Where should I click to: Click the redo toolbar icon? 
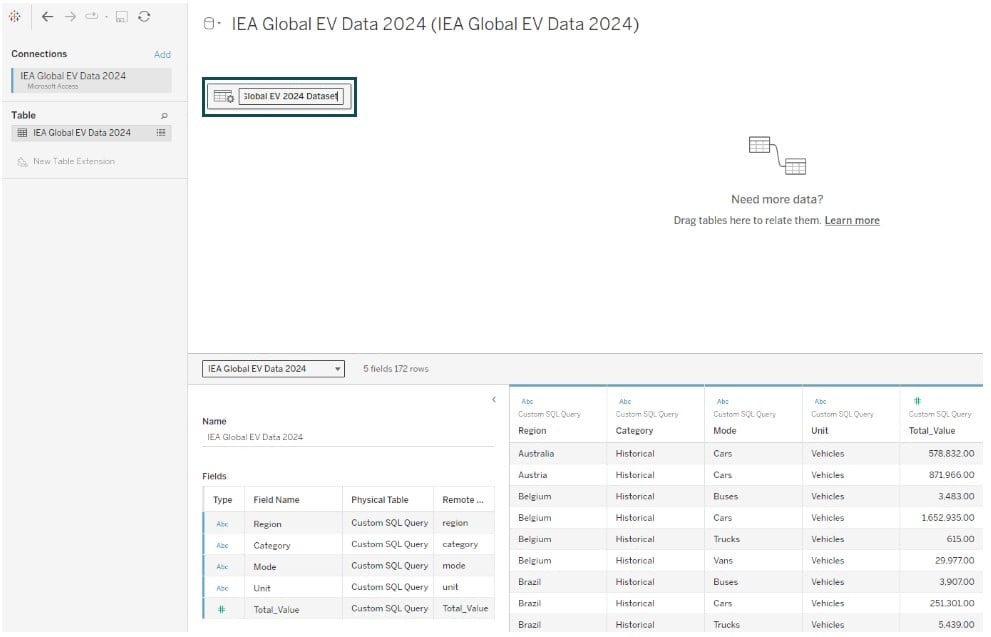tap(92, 16)
